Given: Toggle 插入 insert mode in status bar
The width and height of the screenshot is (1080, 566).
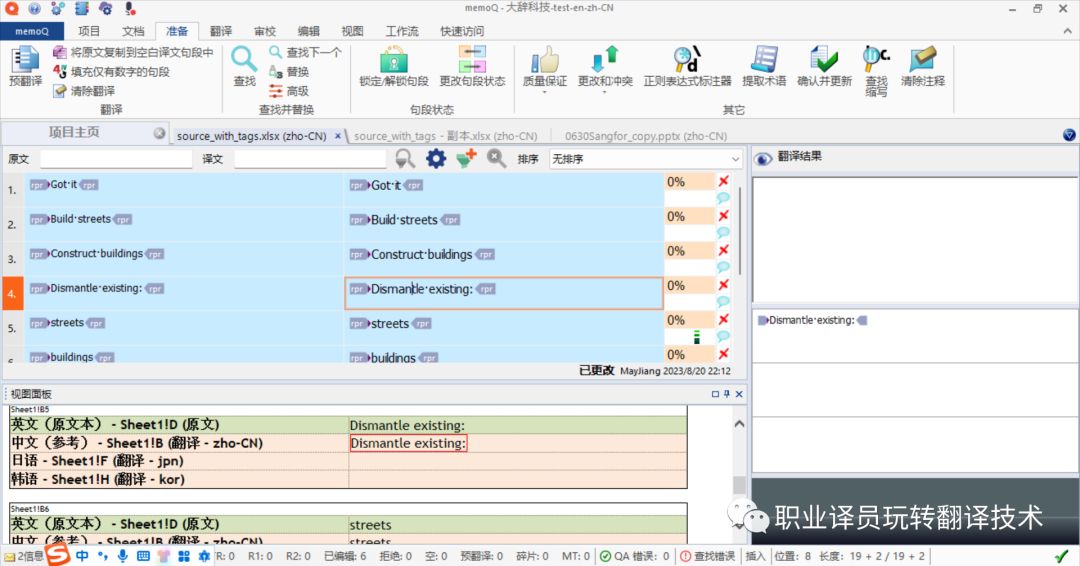Looking at the screenshot, I should (x=755, y=556).
